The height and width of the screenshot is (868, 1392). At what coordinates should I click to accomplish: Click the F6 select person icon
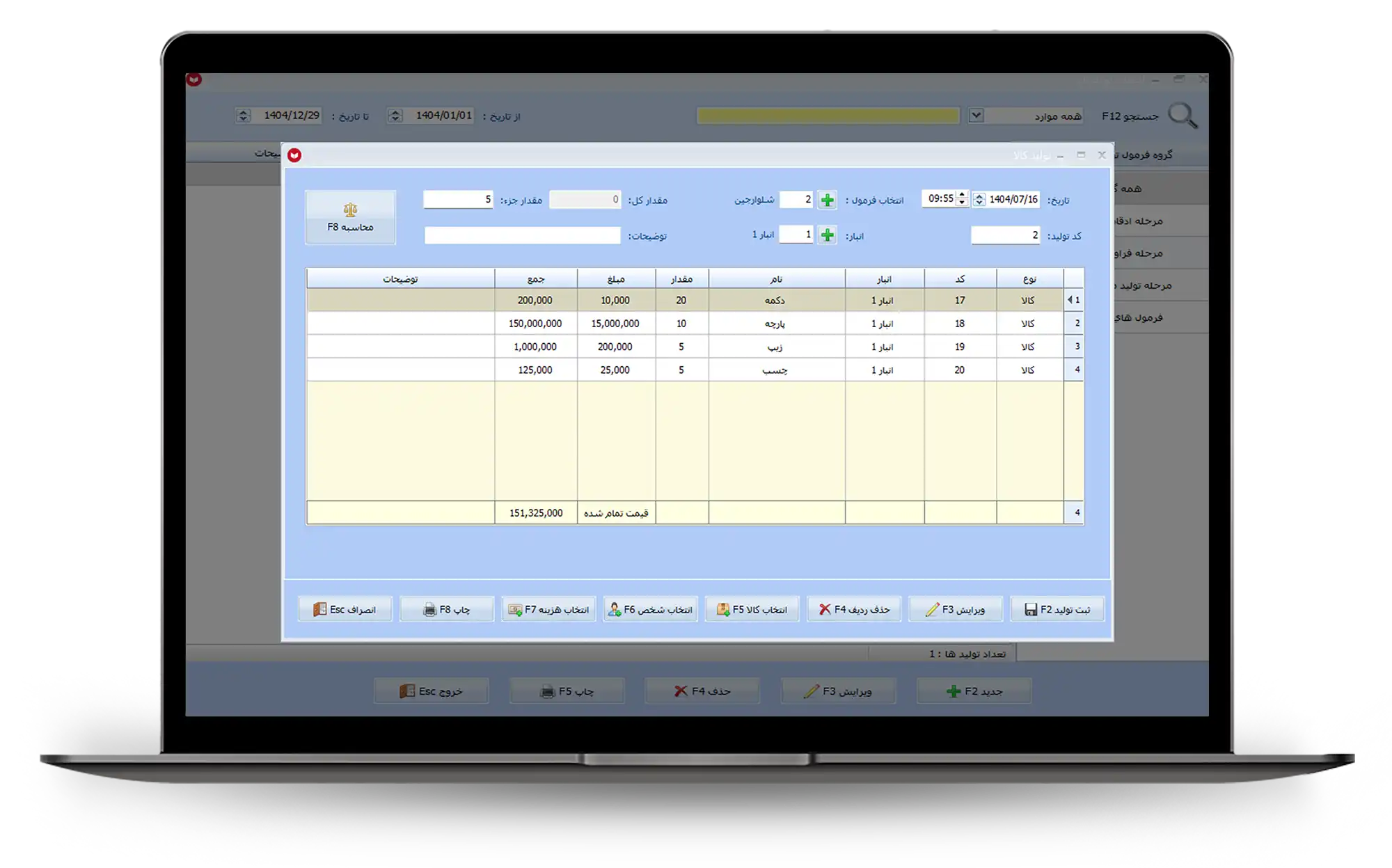tap(614, 610)
